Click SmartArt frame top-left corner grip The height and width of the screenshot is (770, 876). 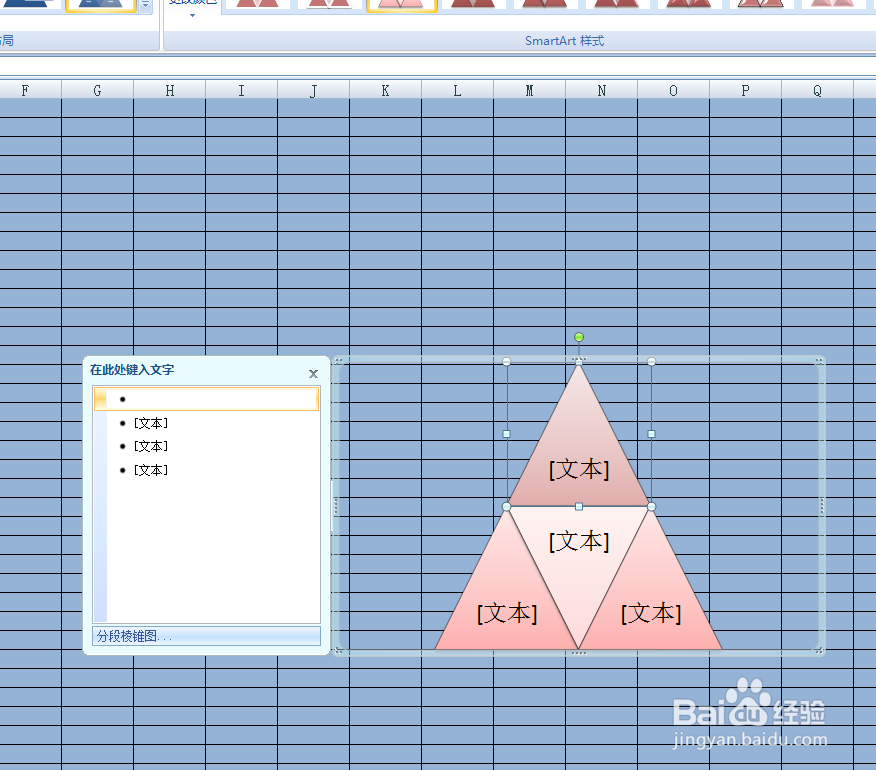[338, 362]
